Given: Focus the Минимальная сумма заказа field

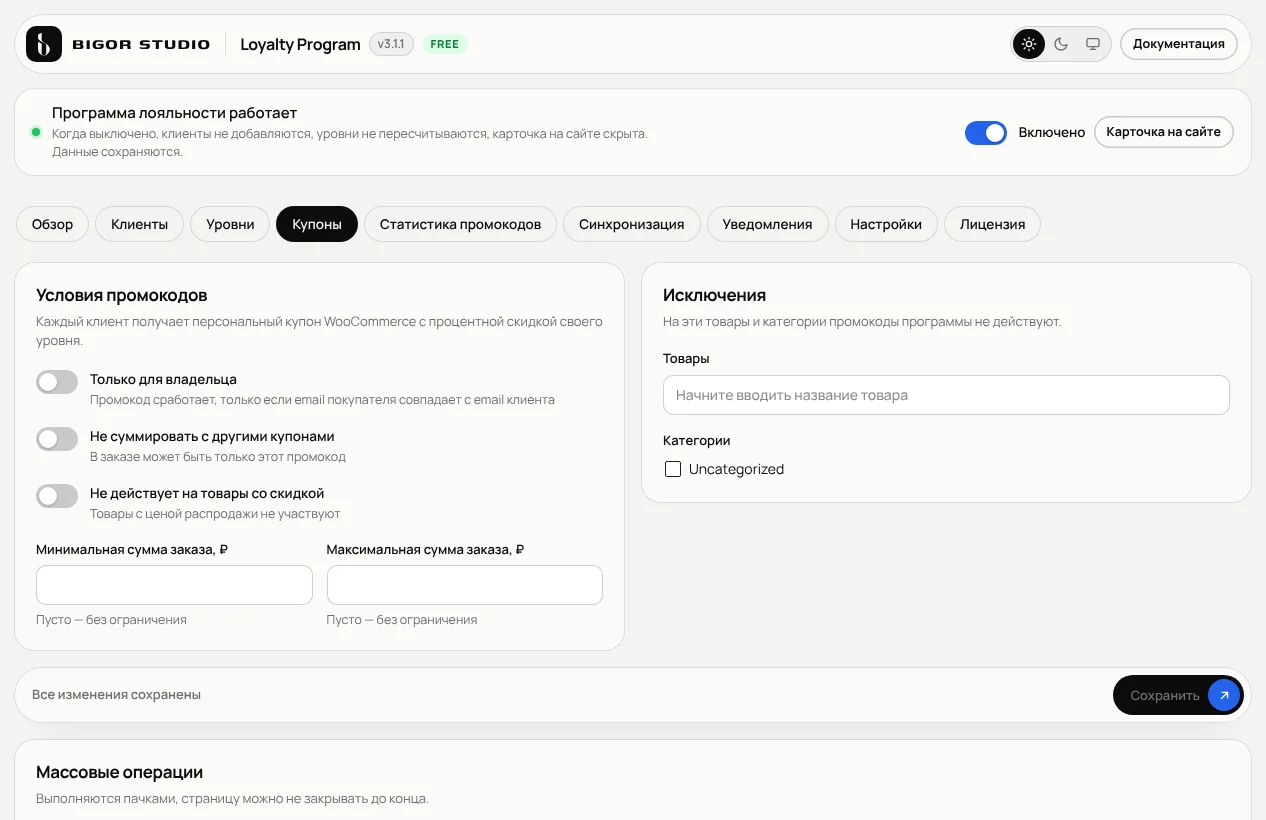Looking at the screenshot, I should tap(174, 585).
